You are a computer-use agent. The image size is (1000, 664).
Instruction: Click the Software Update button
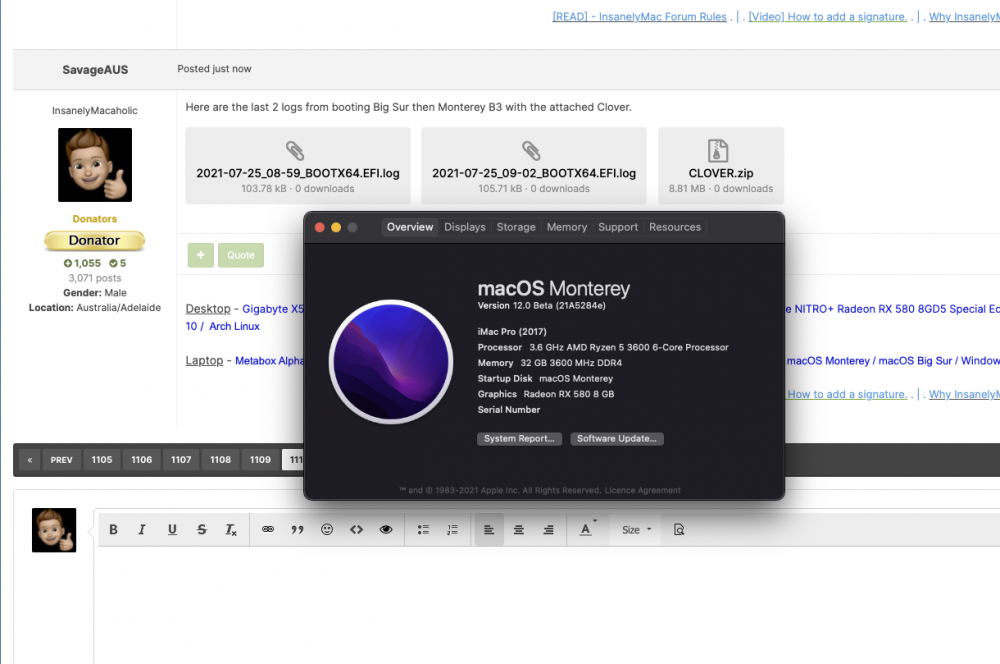617,439
